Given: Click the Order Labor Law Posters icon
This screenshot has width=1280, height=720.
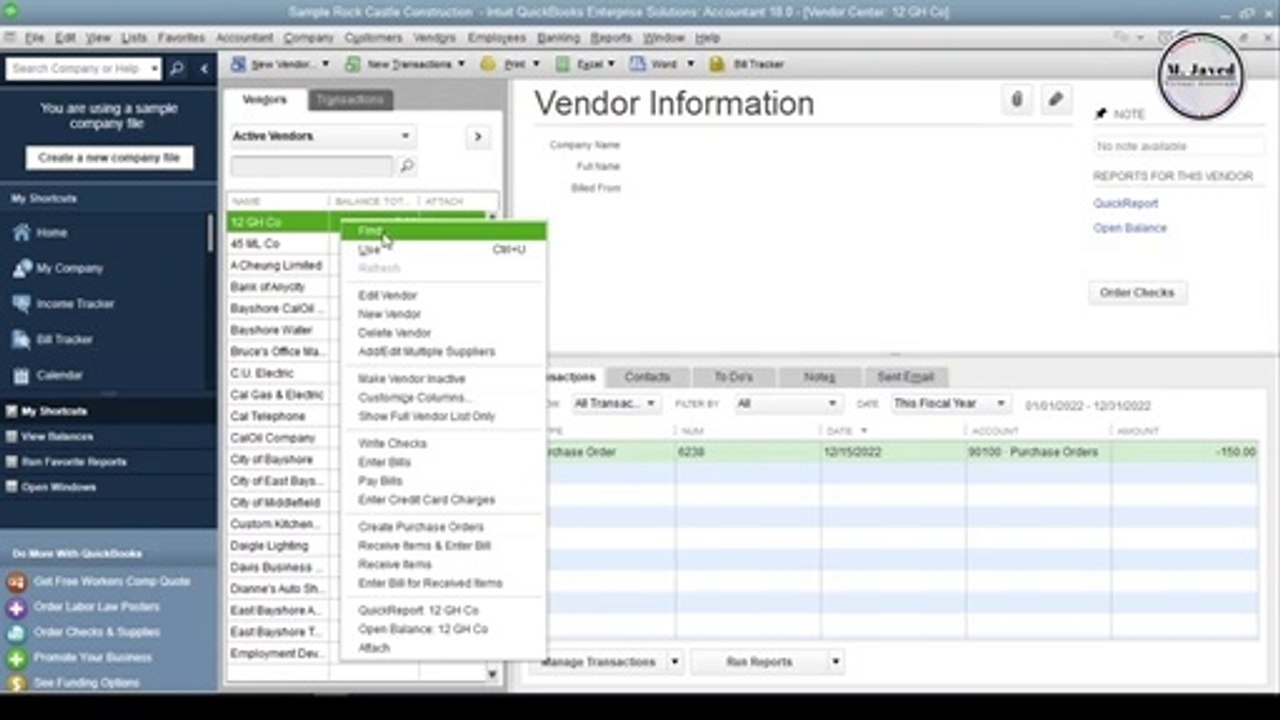Looking at the screenshot, I should click(x=16, y=607).
